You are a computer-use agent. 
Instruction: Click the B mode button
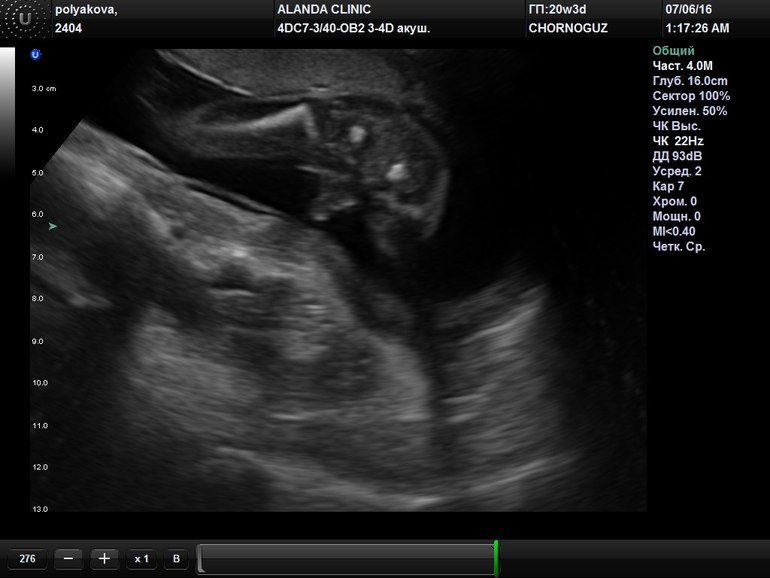175,559
